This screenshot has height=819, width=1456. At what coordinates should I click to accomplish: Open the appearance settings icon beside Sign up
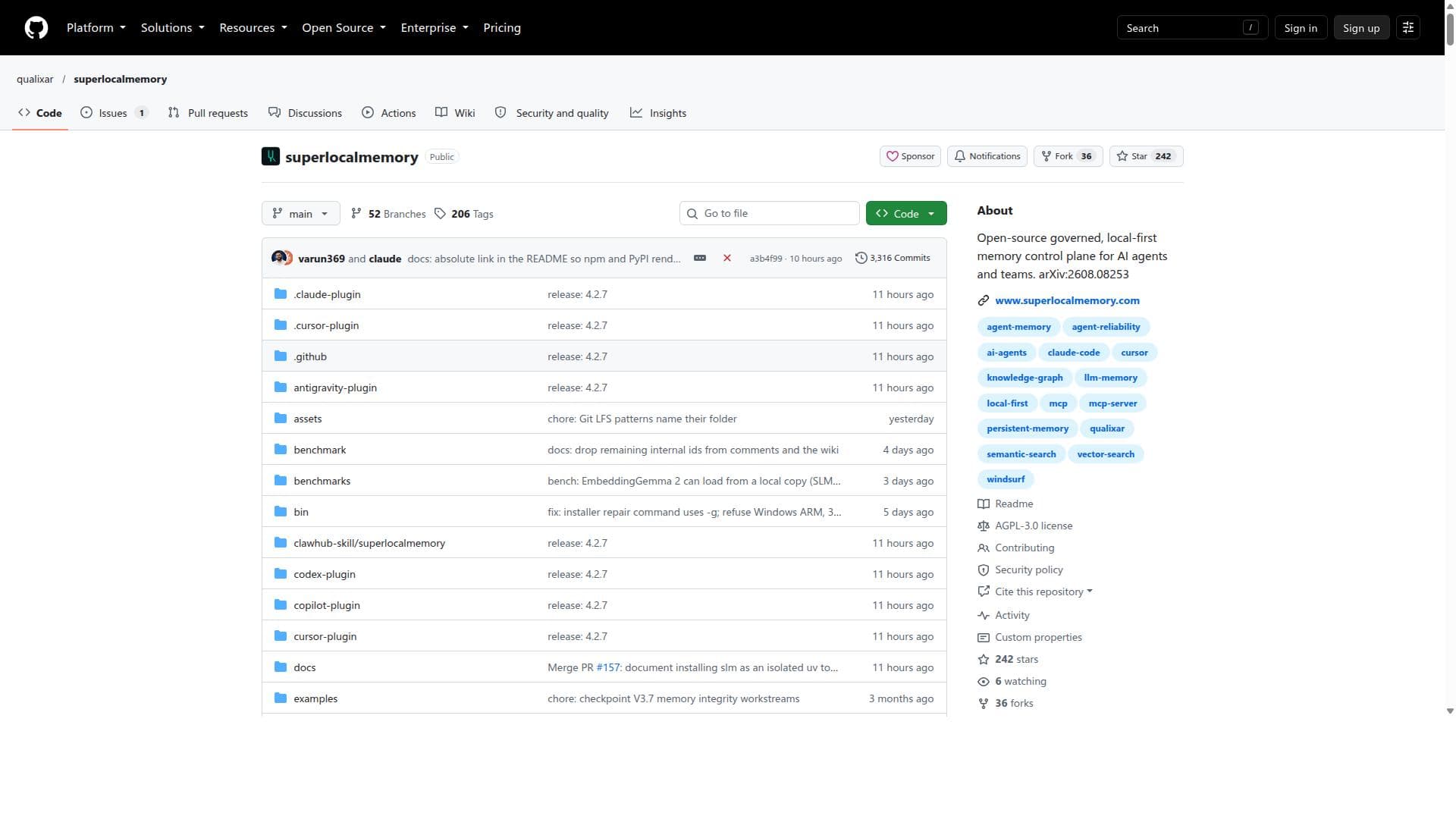pyautogui.click(x=1408, y=28)
